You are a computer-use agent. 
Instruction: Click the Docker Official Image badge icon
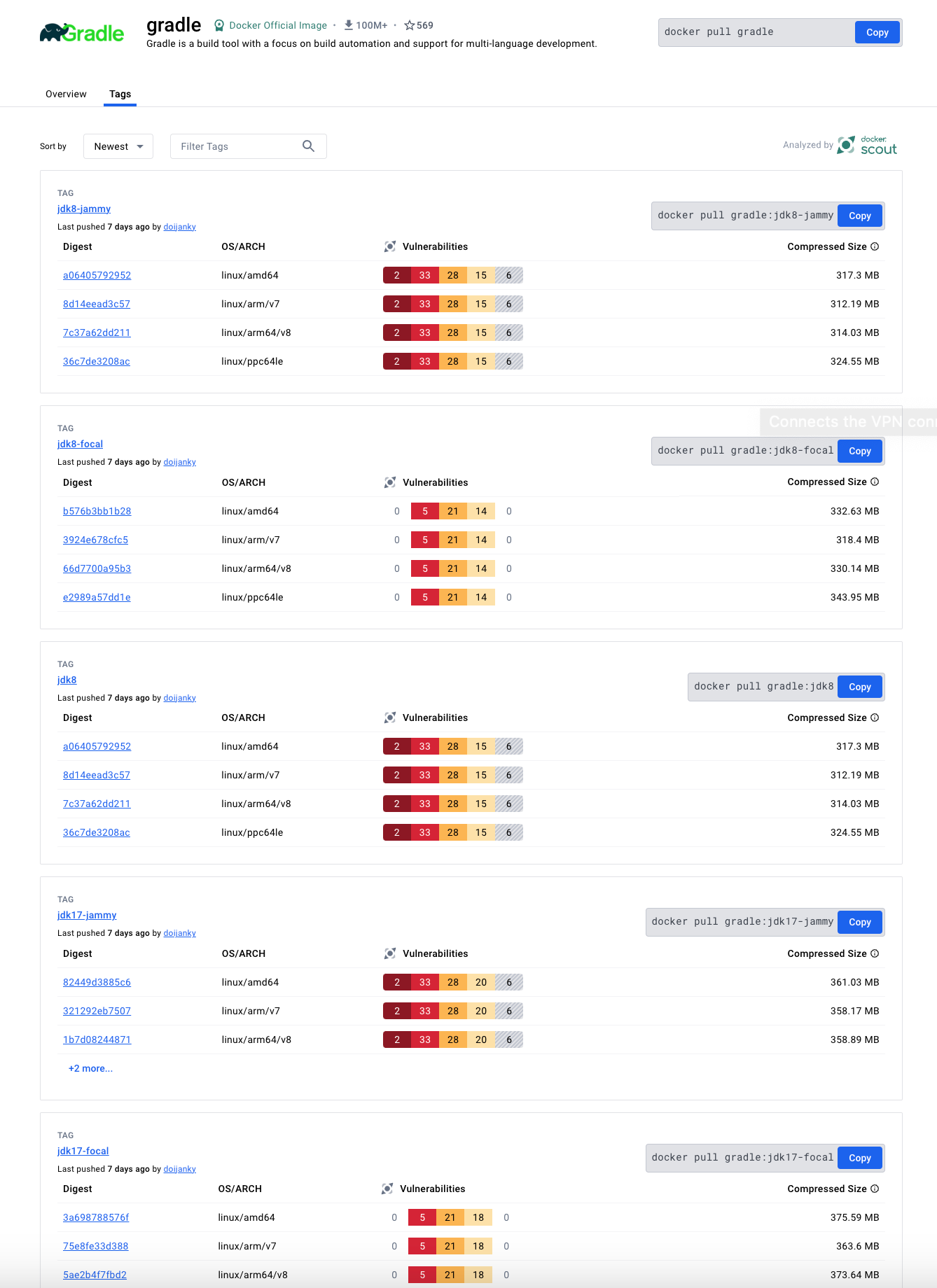tap(219, 25)
